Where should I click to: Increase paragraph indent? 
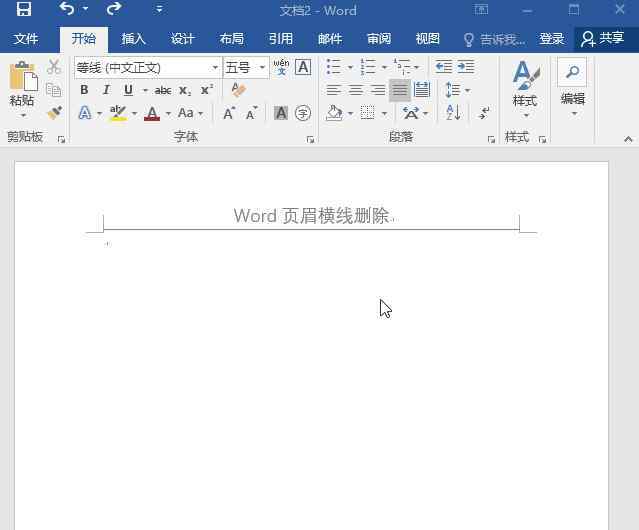466,66
